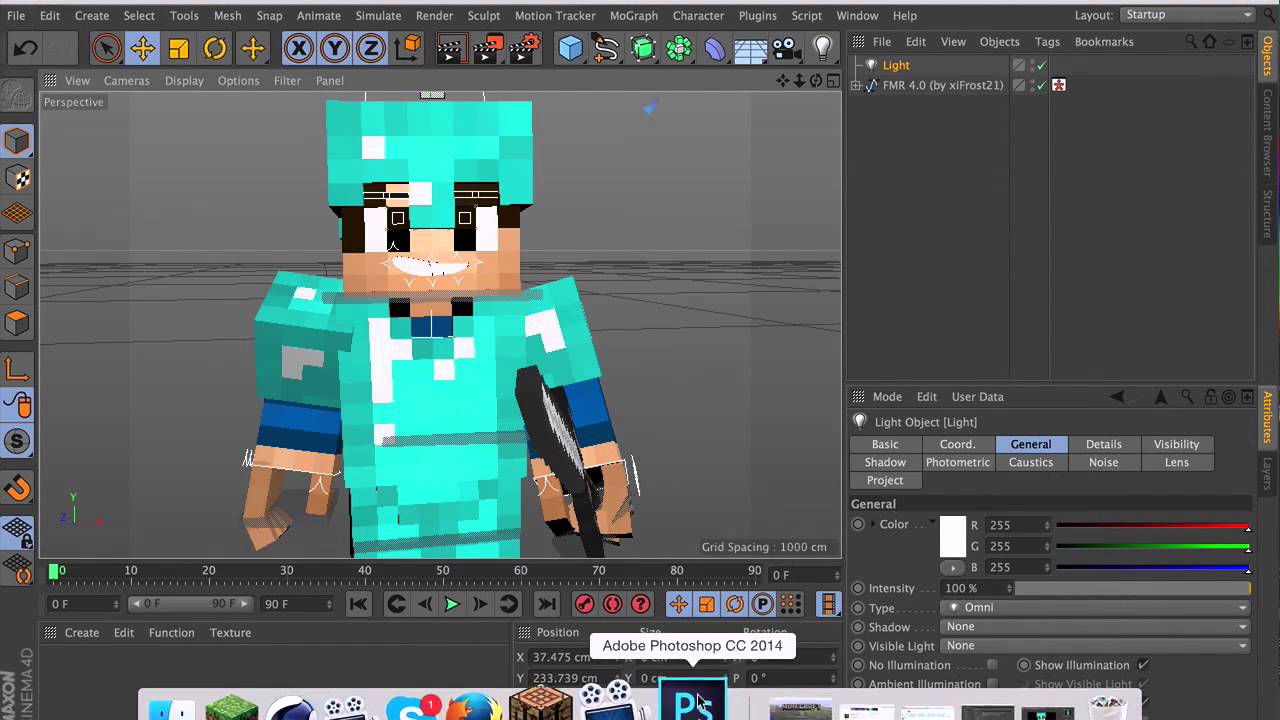
Task: Enable Texture mode checkered cube
Action: [17, 178]
